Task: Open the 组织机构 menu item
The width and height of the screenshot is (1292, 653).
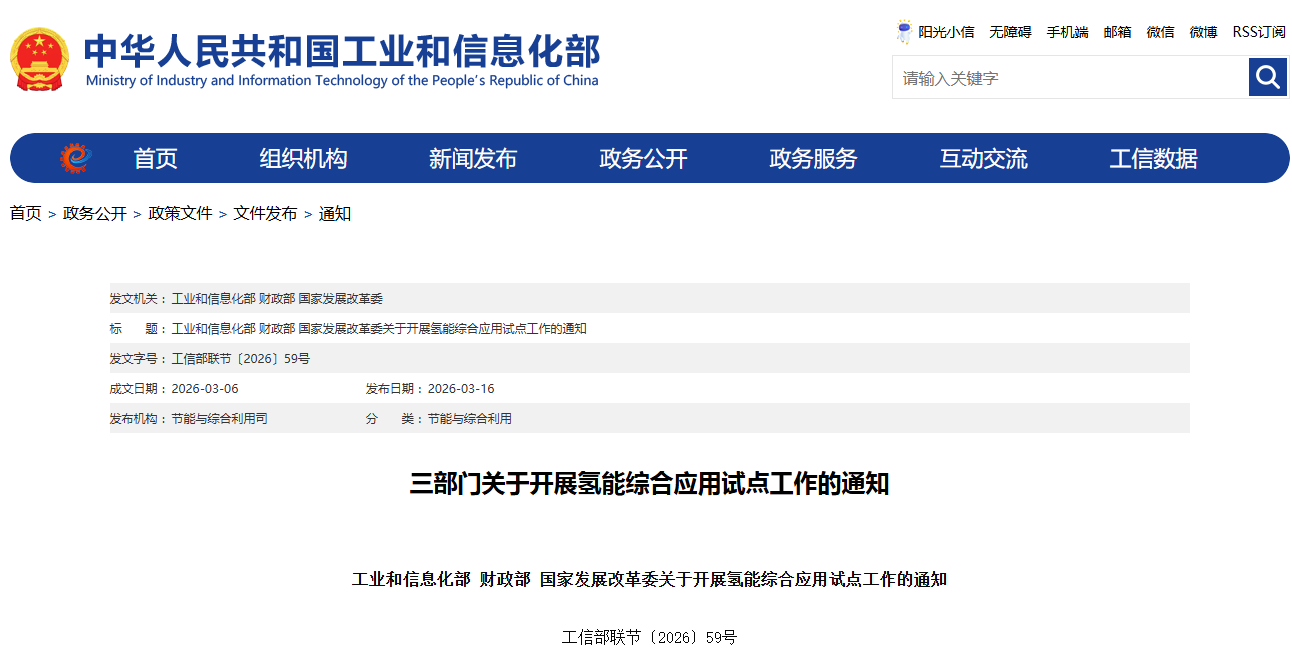Action: (303, 158)
